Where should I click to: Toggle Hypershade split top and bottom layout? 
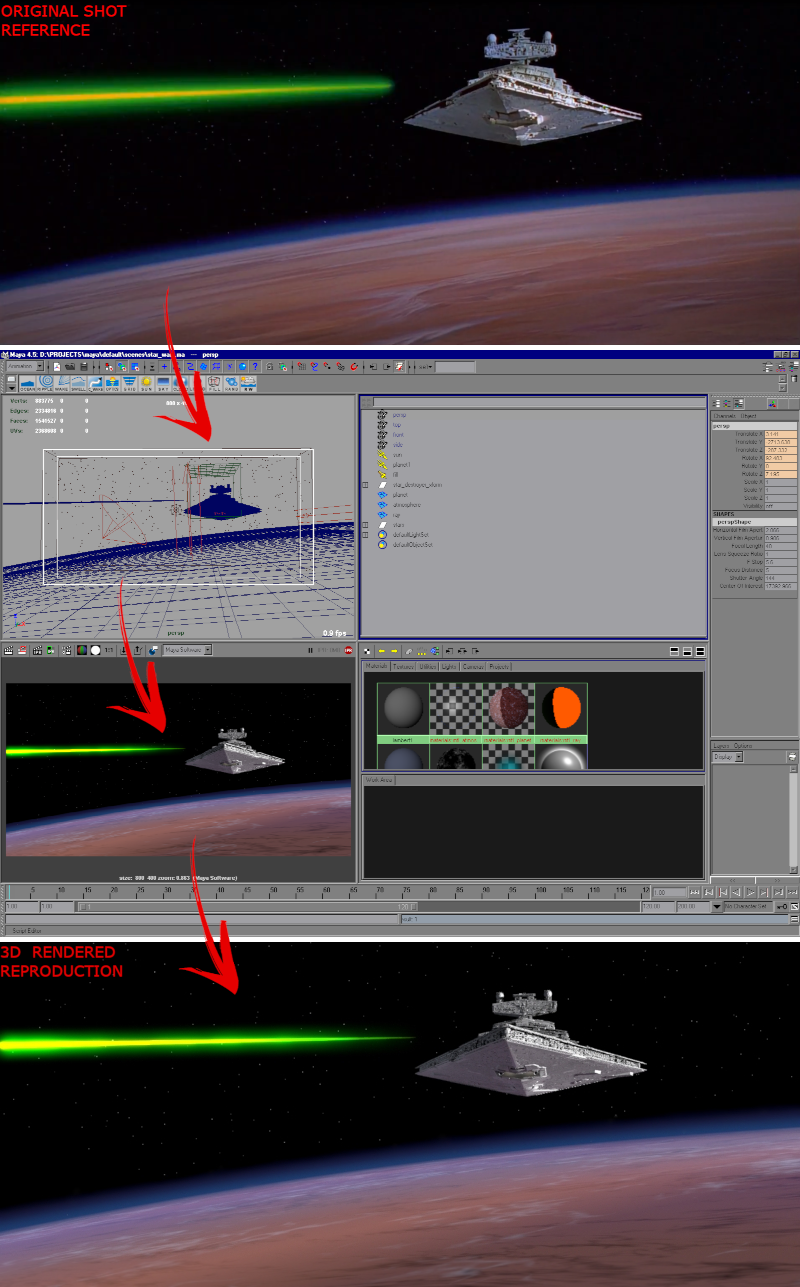(x=699, y=651)
